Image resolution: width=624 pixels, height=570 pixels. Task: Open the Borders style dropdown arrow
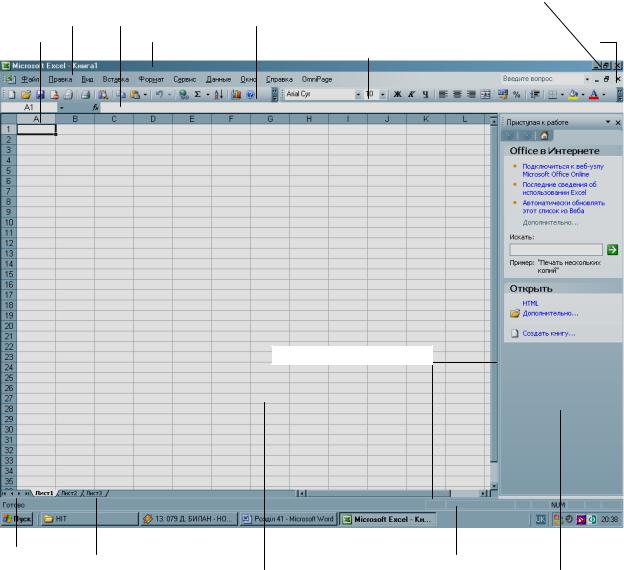click(x=562, y=95)
